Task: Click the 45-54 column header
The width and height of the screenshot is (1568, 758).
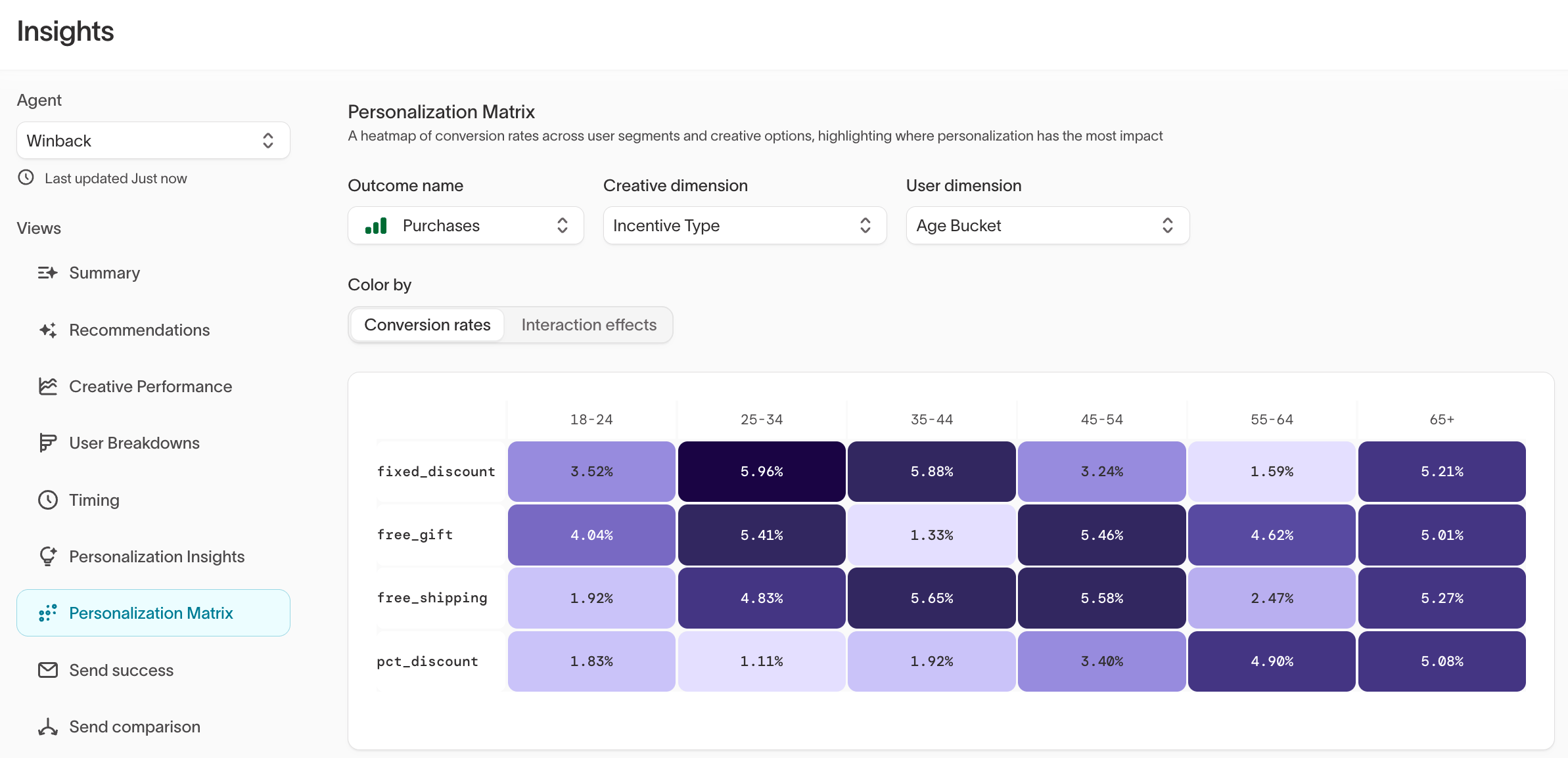Action: pyautogui.click(x=1102, y=420)
